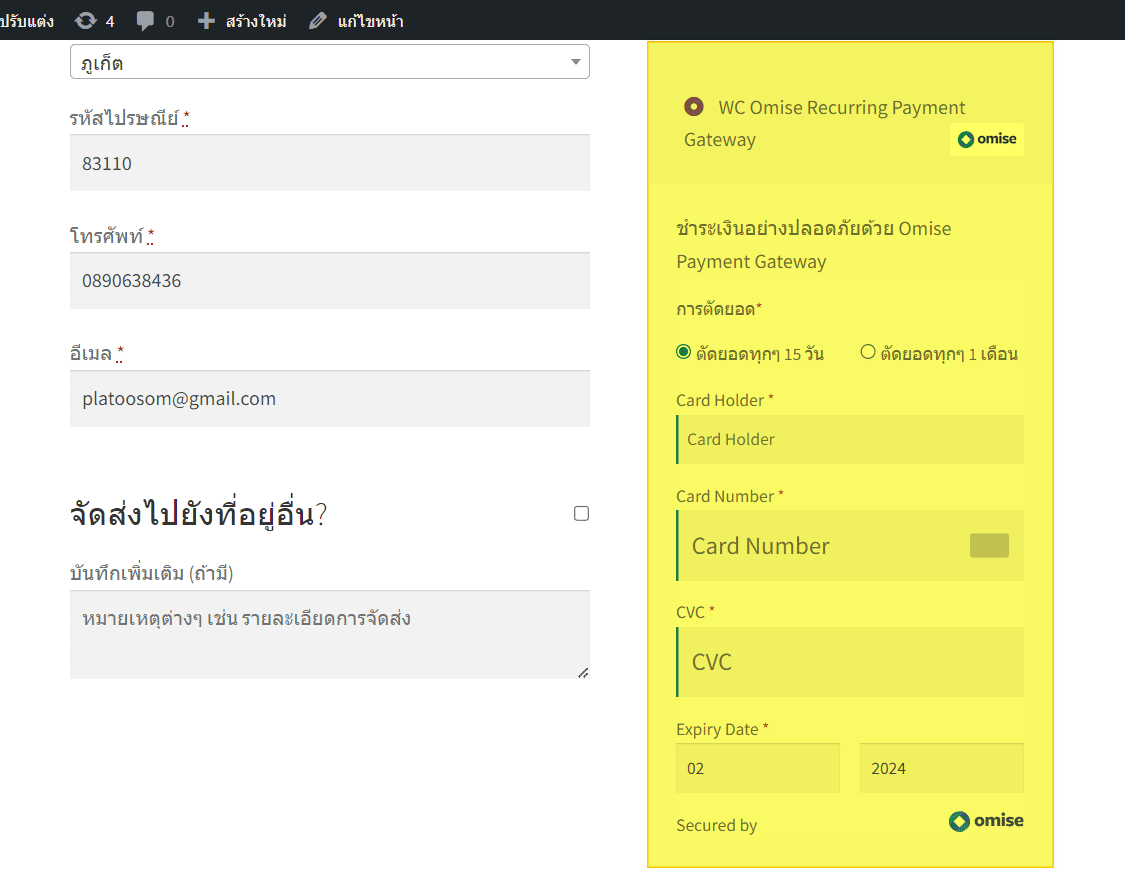Choose the 15-day billing cycle option
The height and width of the screenshot is (888, 1125).
pos(684,352)
